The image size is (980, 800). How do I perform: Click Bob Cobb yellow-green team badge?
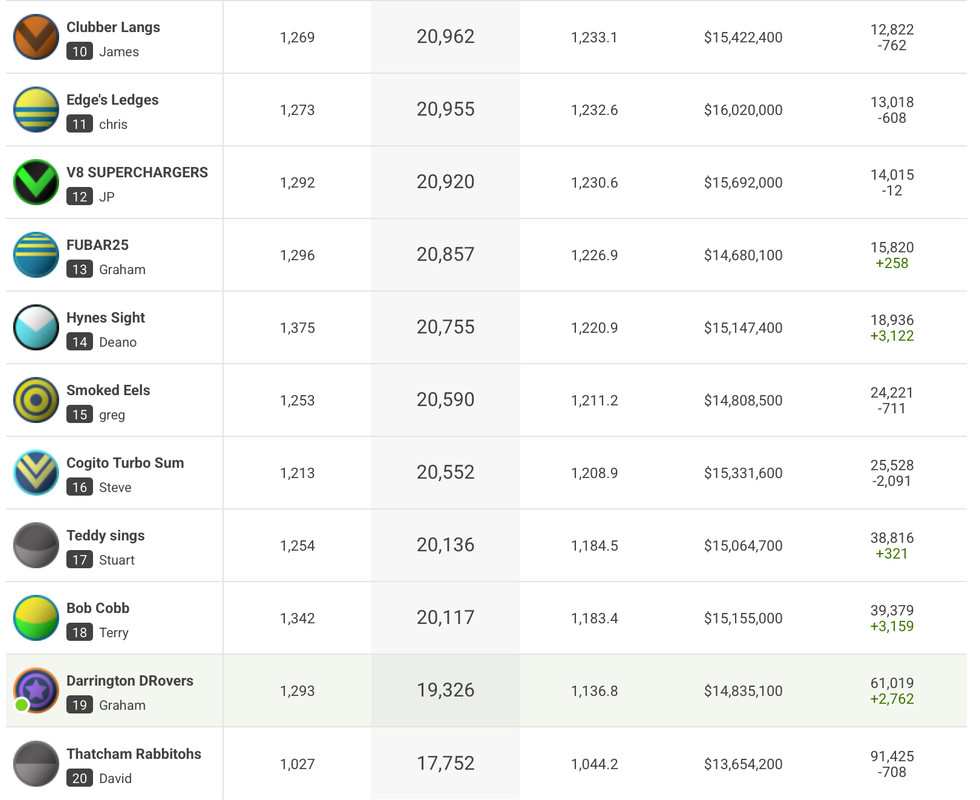36,618
